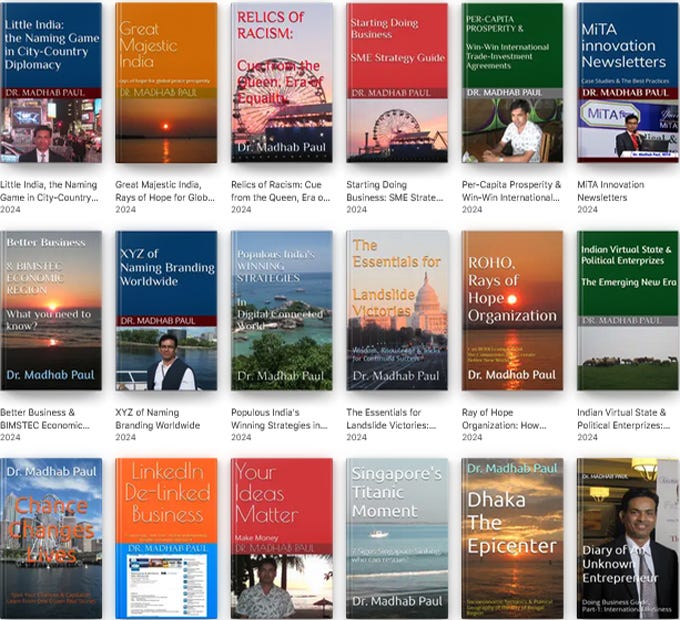Open the XYZ of Naming Branding Worldwide cover
Viewport: 680px width, 620px height.
coord(166,310)
